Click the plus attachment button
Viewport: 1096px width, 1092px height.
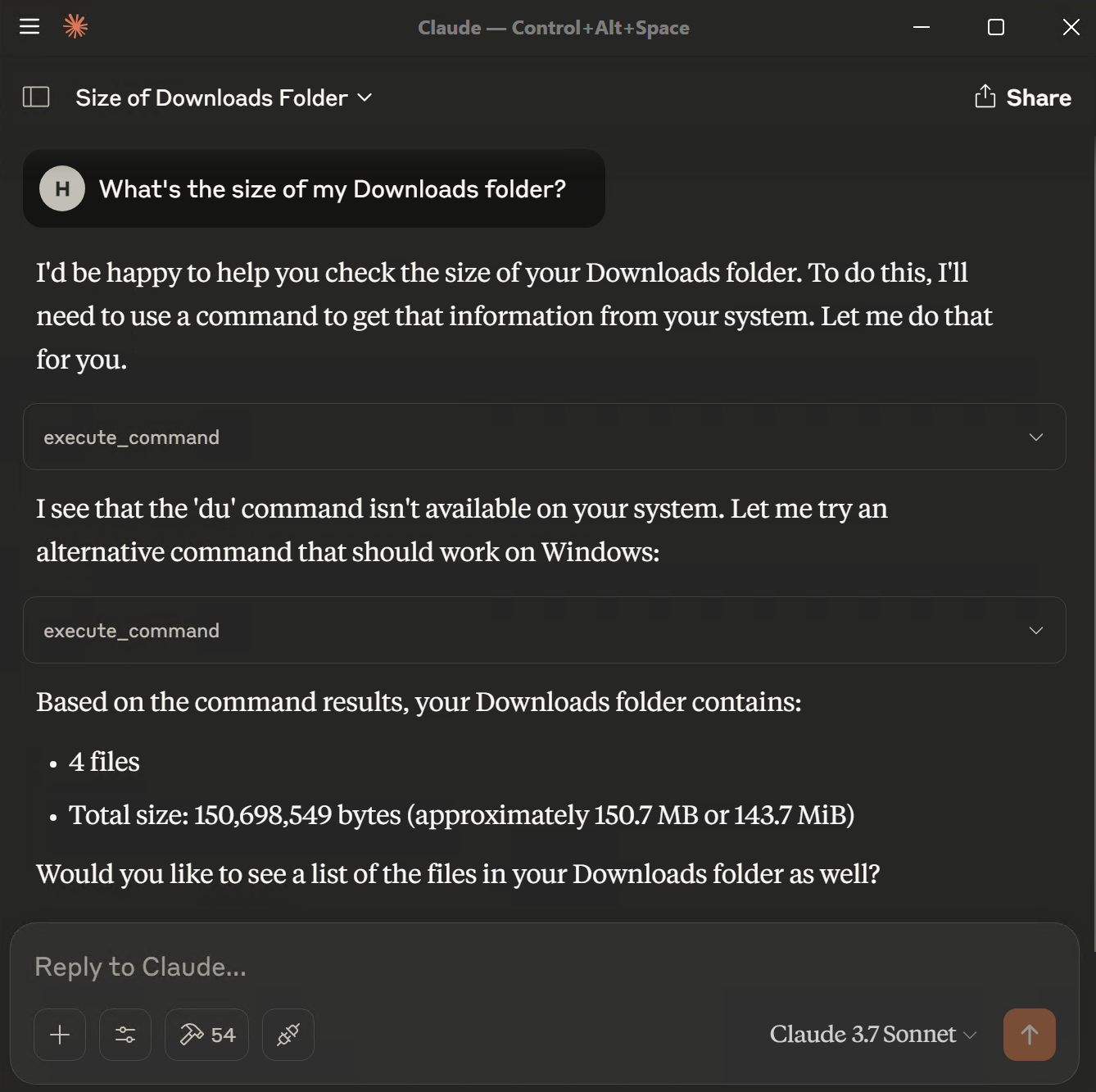[x=60, y=1035]
